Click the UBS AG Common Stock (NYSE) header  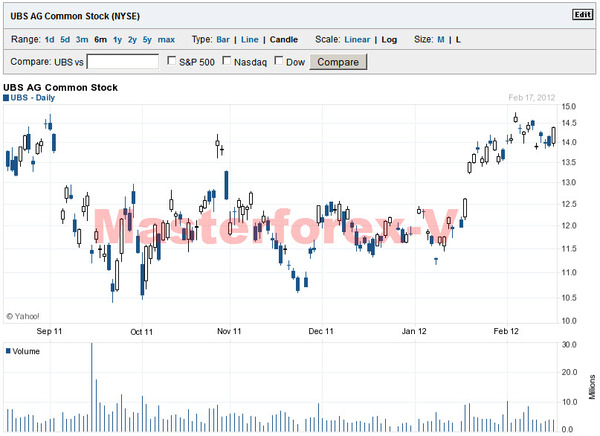(75, 16)
